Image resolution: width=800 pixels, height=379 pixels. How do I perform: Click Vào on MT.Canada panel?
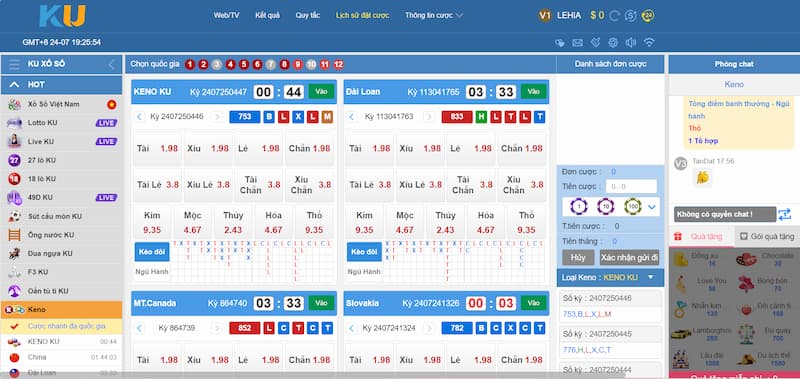pos(321,303)
